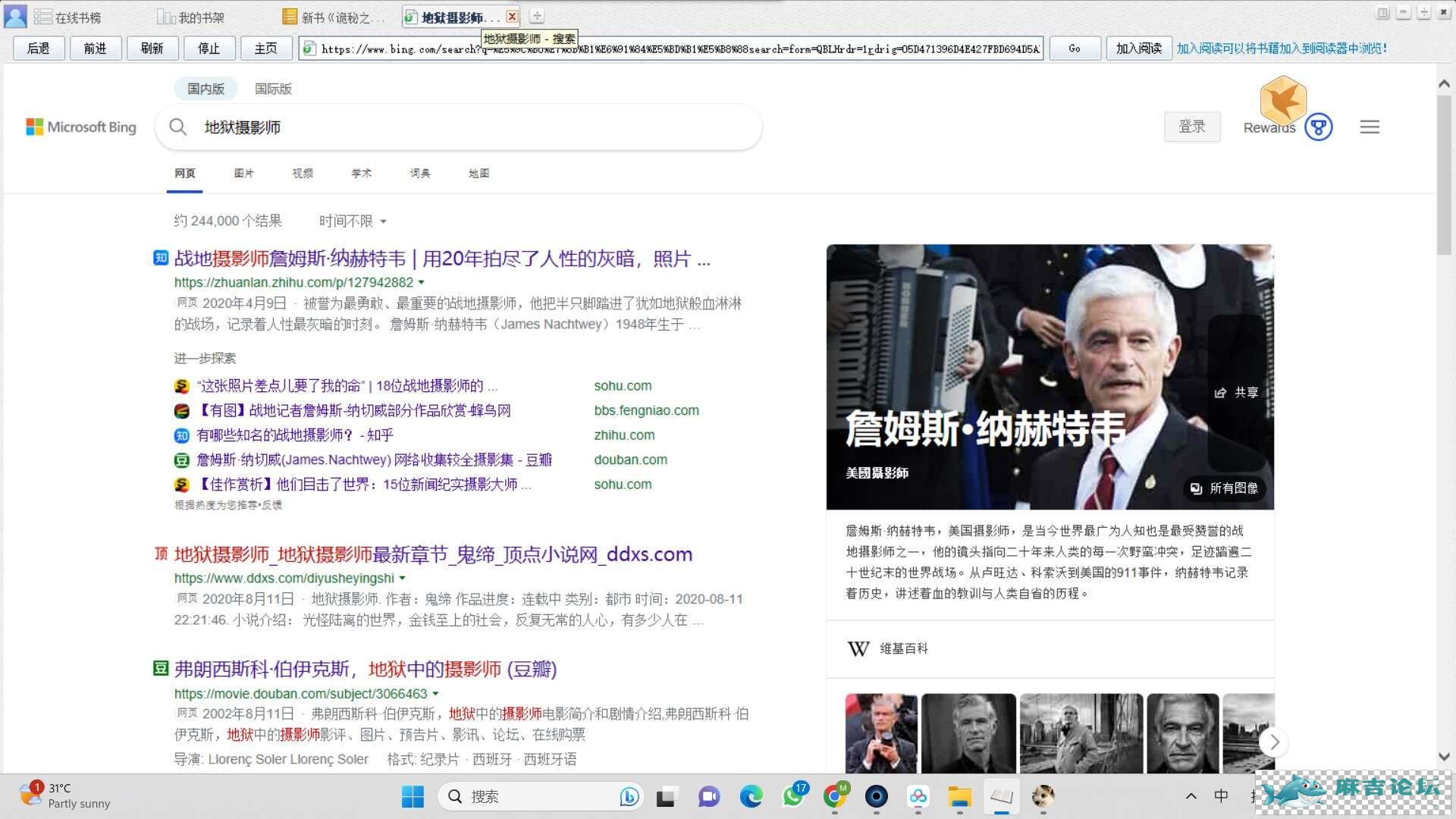Expand the zhuanlan.zhihu.com URL dropdown arrow

click(422, 282)
